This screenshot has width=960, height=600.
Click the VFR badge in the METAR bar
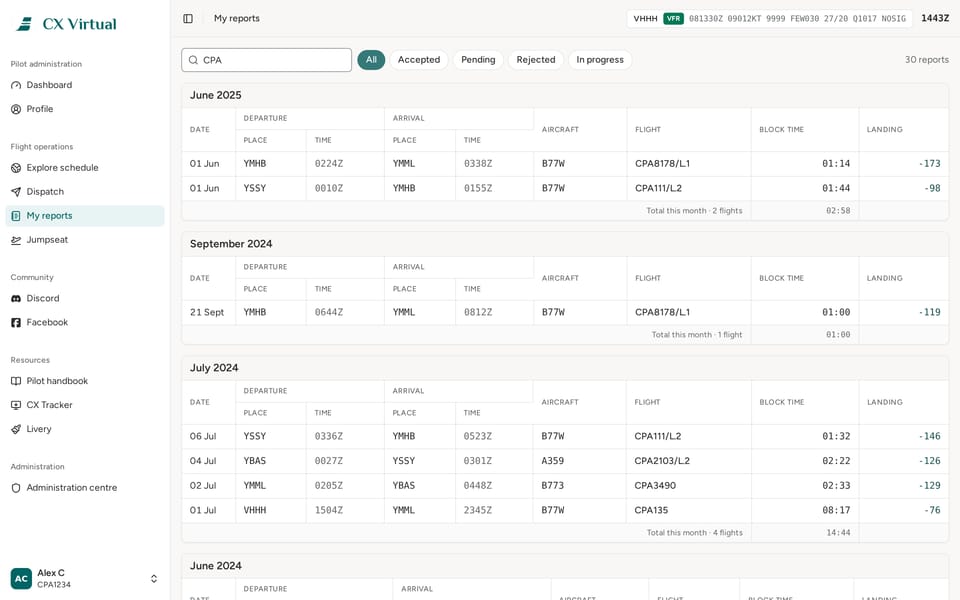point(673,18)
